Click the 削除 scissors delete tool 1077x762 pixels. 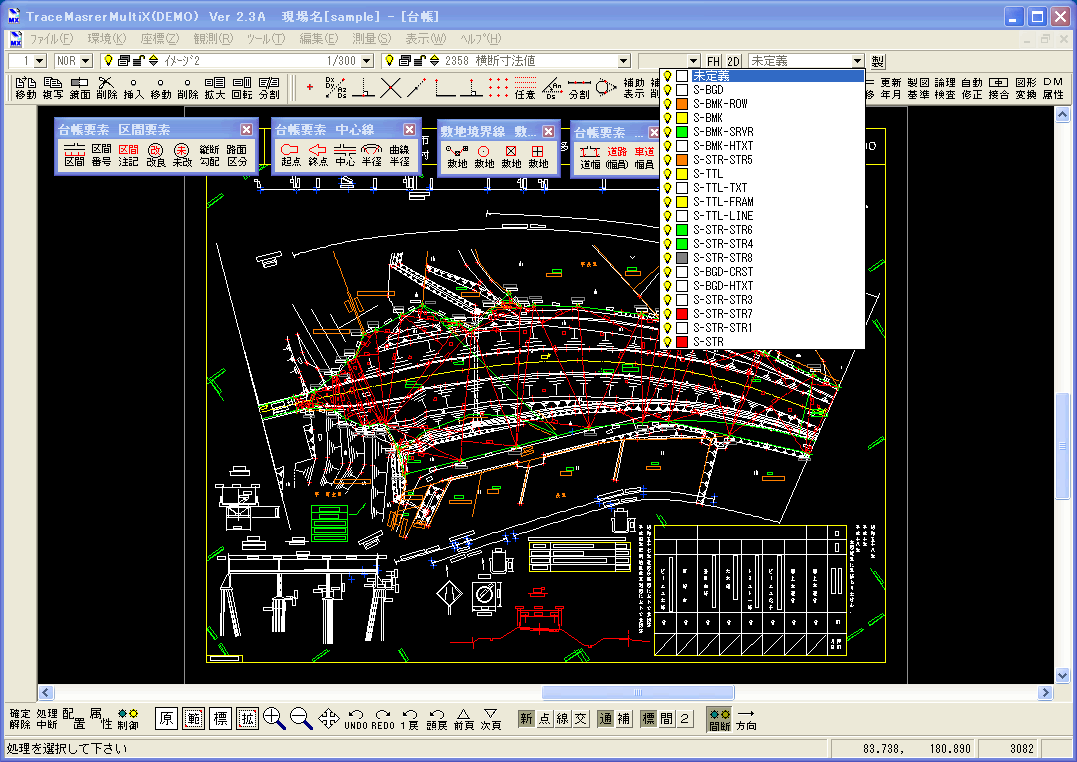click(x=106, y=88)
